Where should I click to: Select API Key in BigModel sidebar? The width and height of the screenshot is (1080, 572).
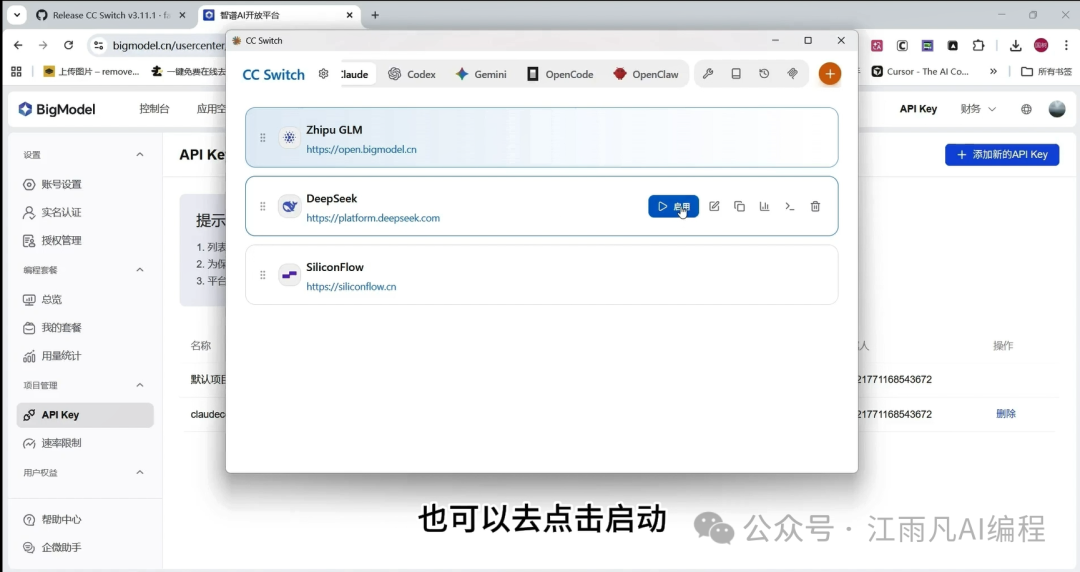point(85,415)
